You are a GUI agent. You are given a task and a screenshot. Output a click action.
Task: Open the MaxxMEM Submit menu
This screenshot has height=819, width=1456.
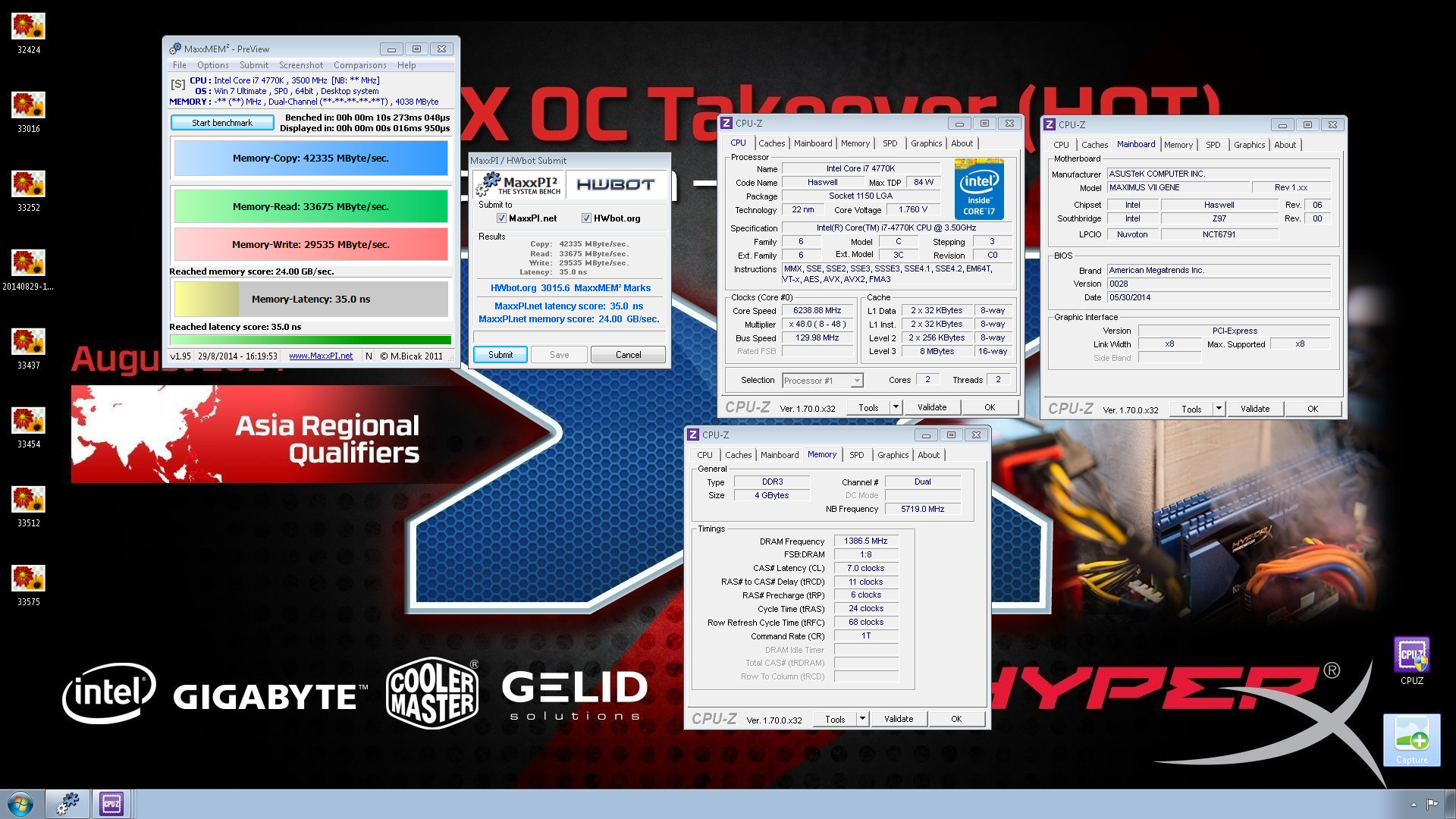pos(254,65)
